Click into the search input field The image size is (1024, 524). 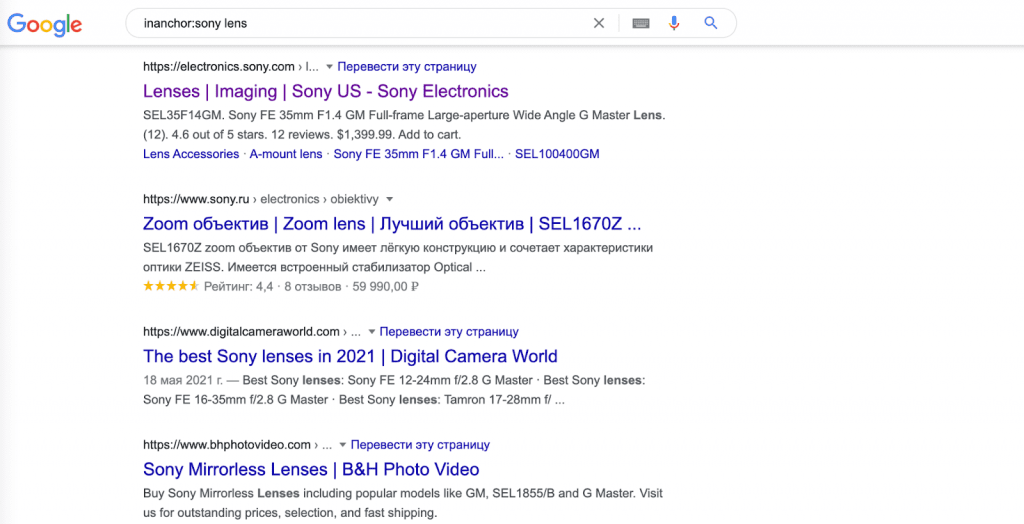[350, 23]
